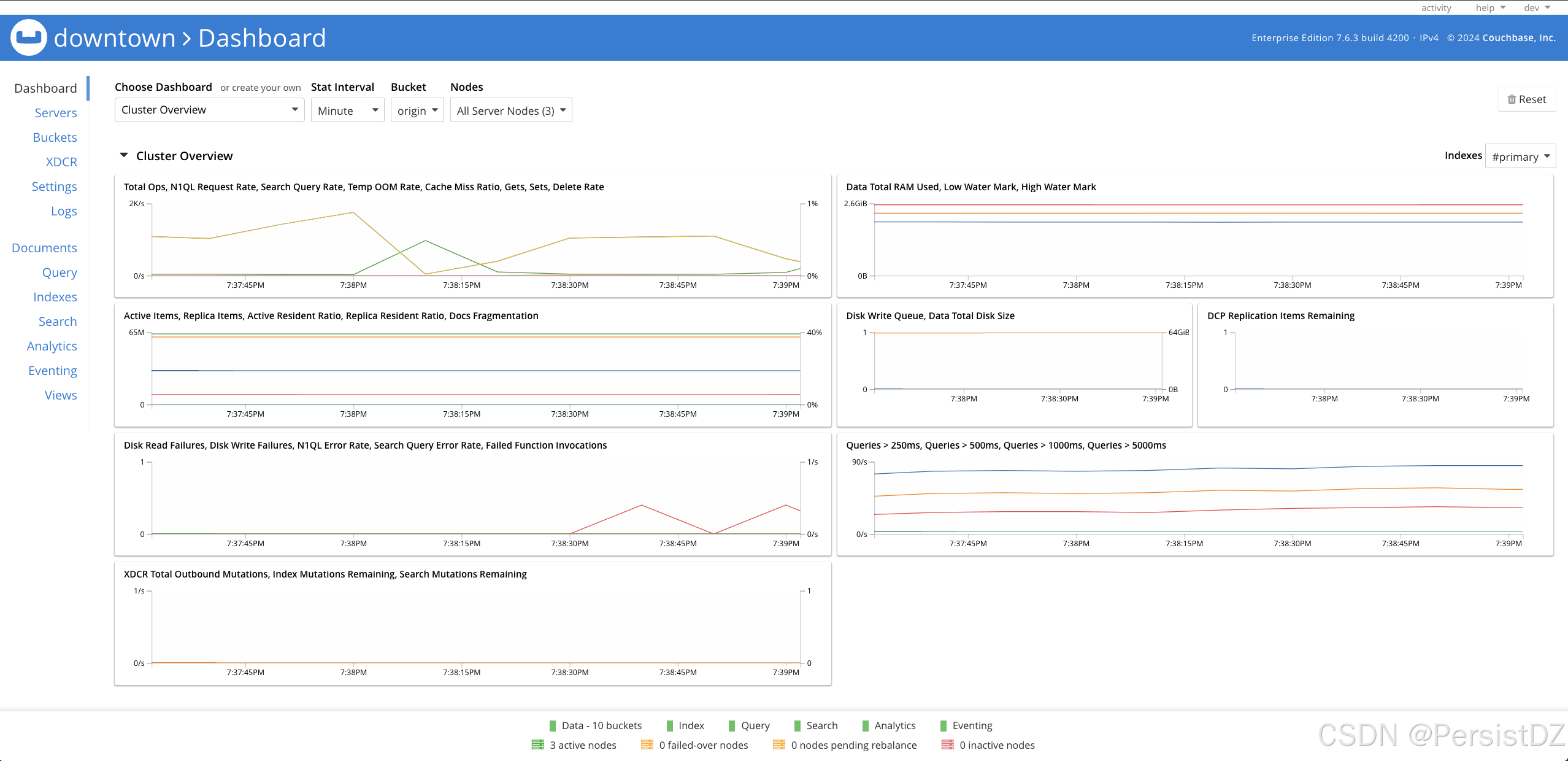Image resolution: width=1568 pixels, height=761 pixels.
Task: Click the Couchbase logo icon
Action: point(28,37)
